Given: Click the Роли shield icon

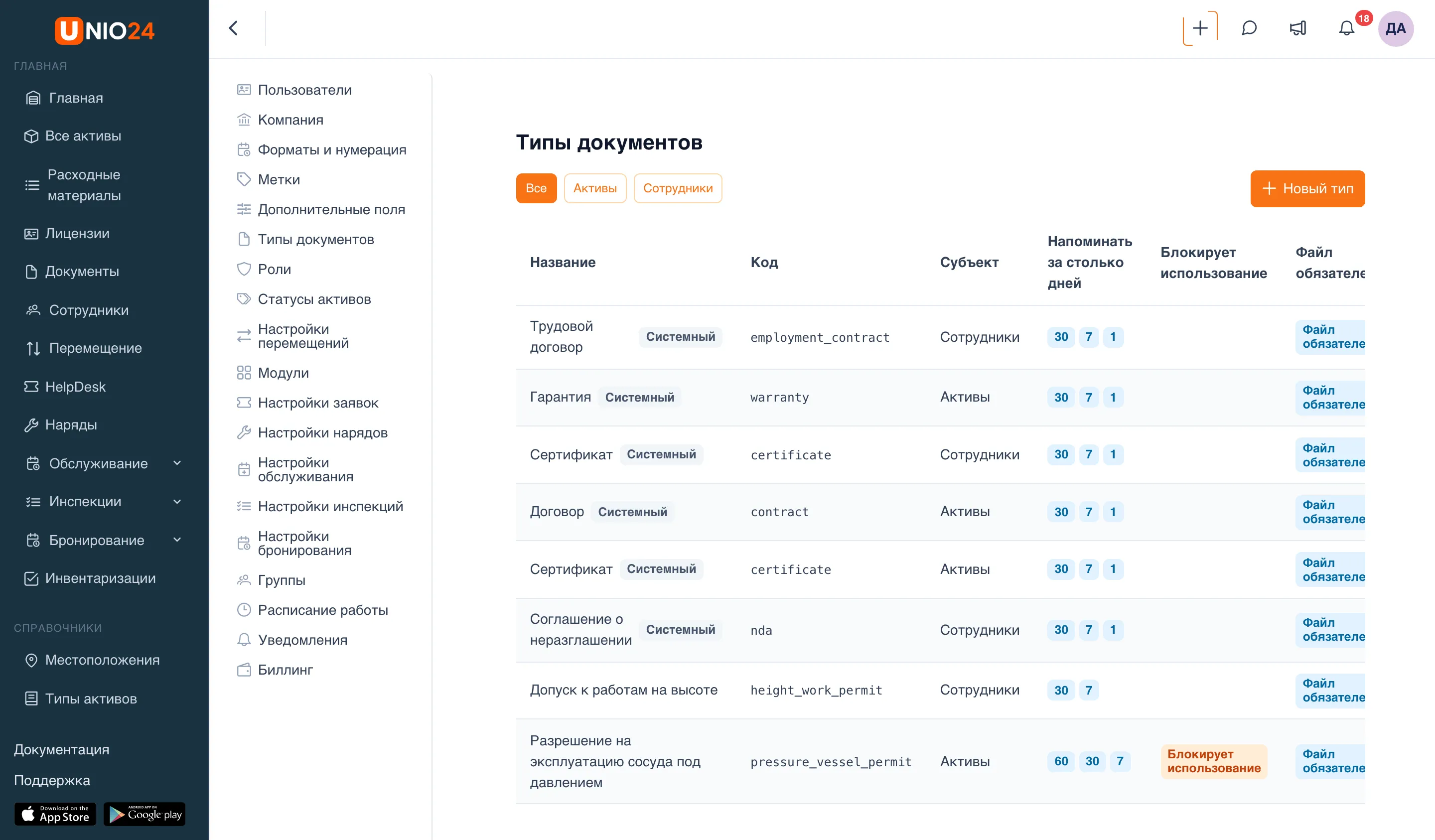Looking at the screenshot, I should (x=244, y=269).
